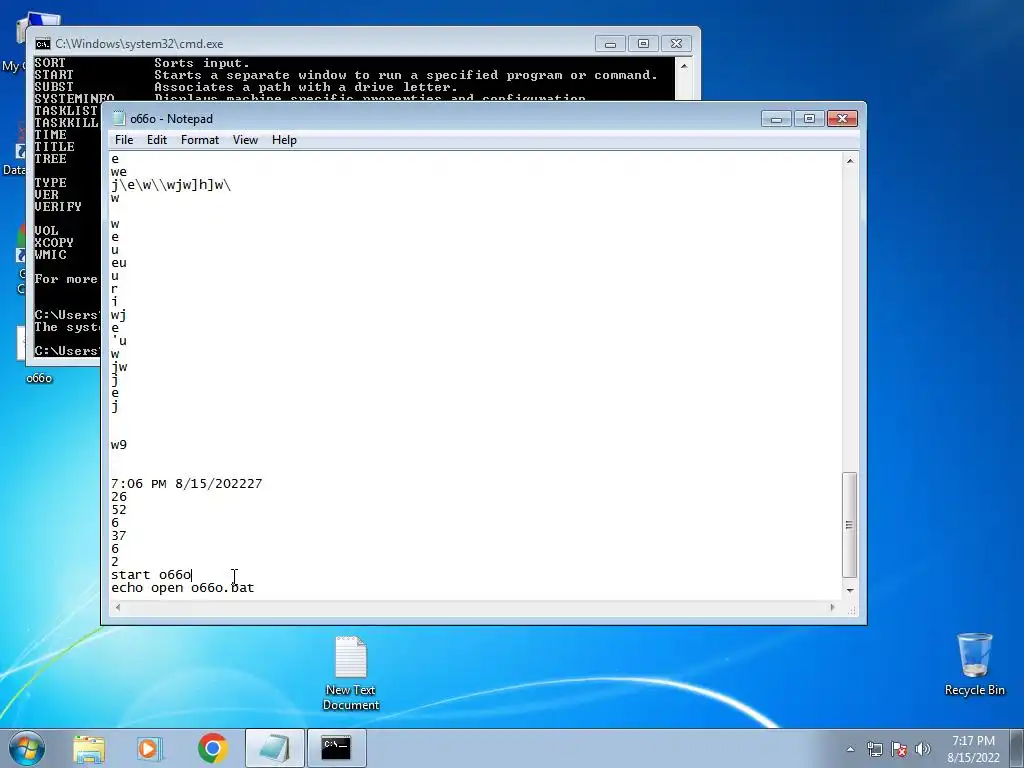Click Notepad horizontal scrollbar right arrow
The image size is (1024, 768).
tap(832, 607)
